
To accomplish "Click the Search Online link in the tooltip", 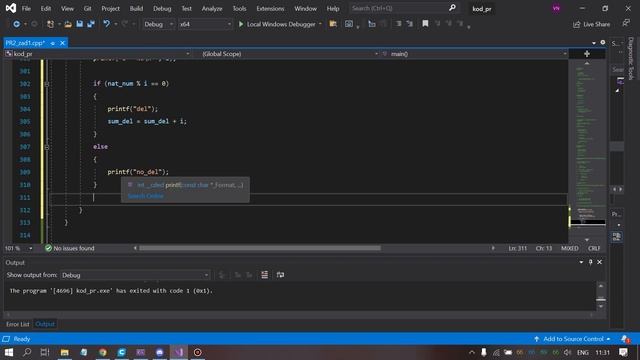I will [146, 196].
